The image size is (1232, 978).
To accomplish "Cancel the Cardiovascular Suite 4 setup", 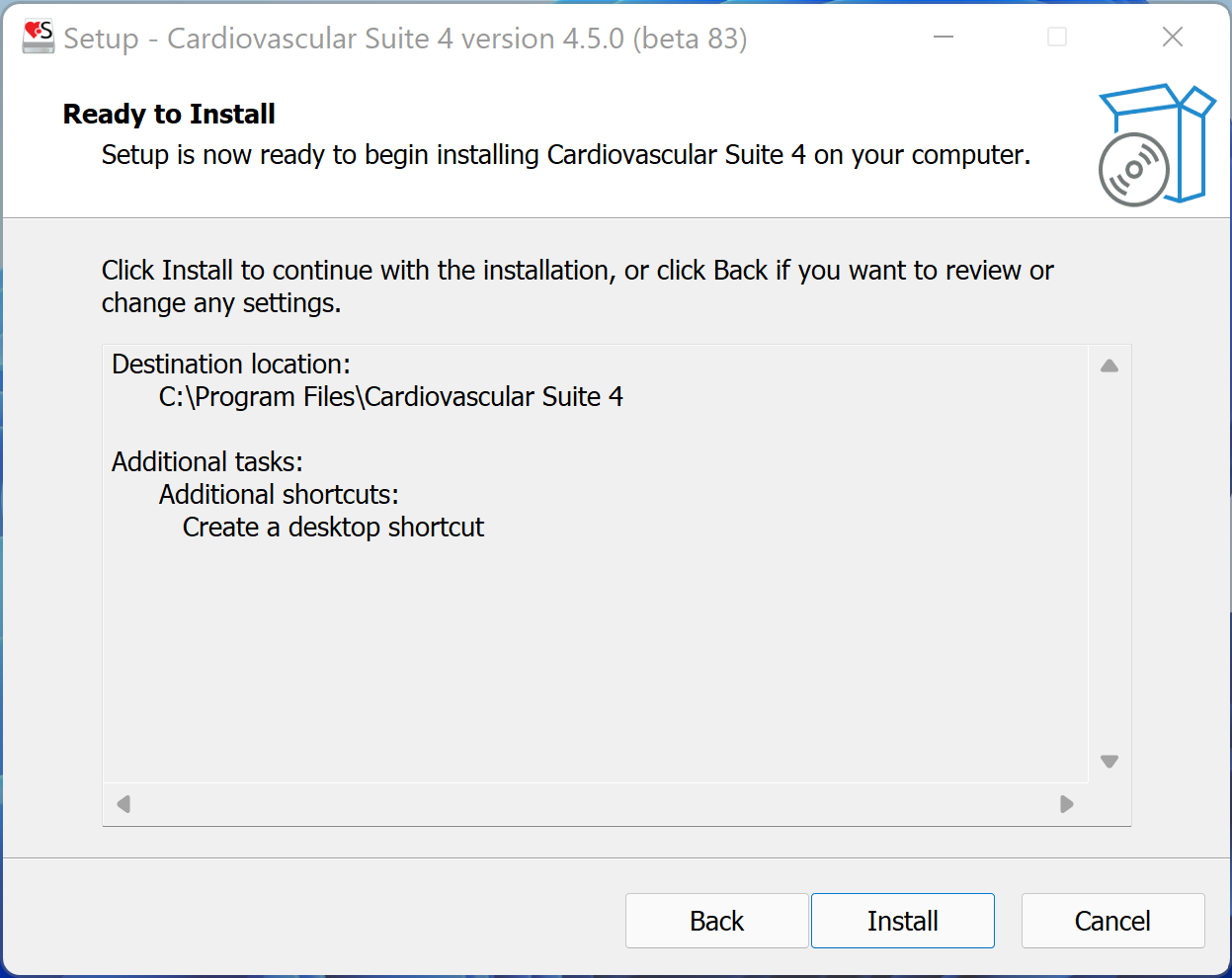I will (1112, 921).
